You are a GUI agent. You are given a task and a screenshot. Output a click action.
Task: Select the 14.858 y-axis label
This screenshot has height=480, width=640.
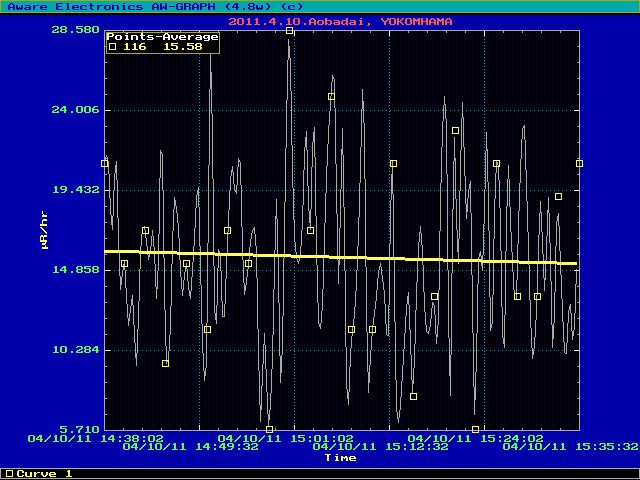[x=75, y=270]
